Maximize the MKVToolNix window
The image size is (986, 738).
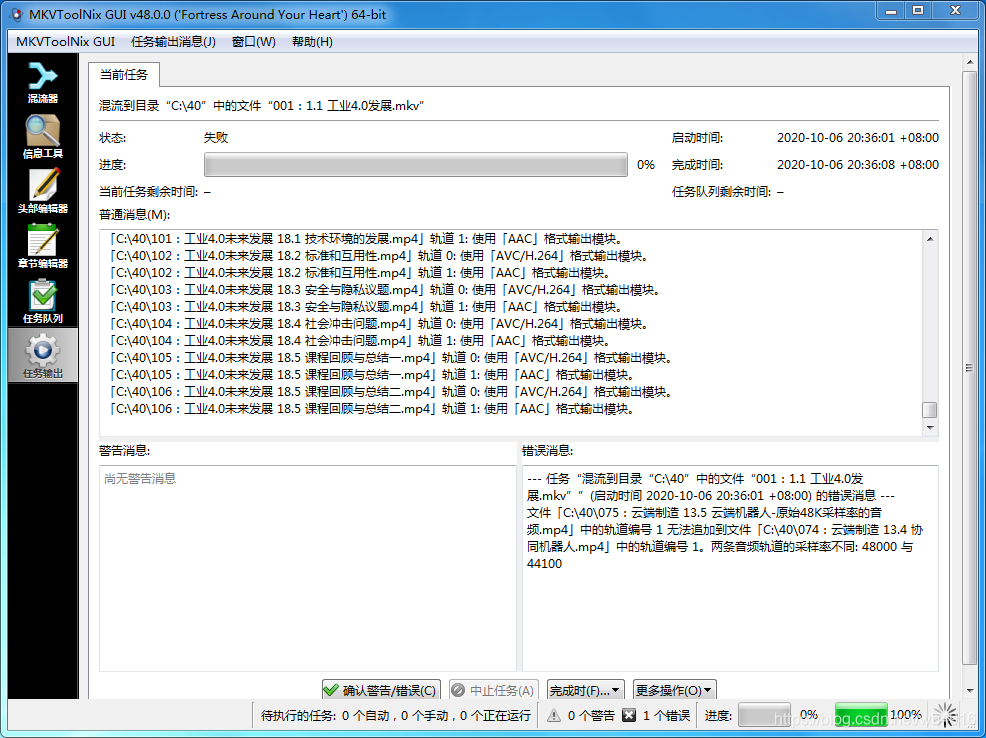[x=918, y=11]
